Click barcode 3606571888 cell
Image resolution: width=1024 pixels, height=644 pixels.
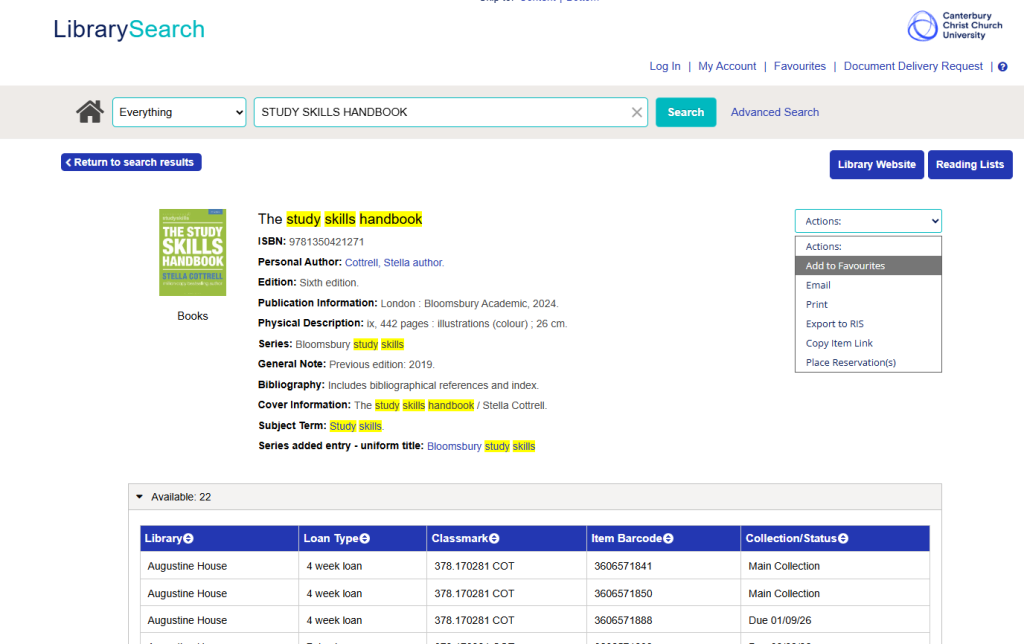pyautogui.click(x=663, y=620)
